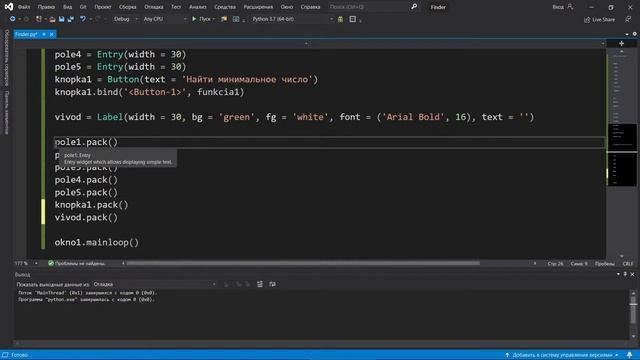Open the Расширения menu
This screenshot has height=360, width=640.
click(x=258, y=7)
